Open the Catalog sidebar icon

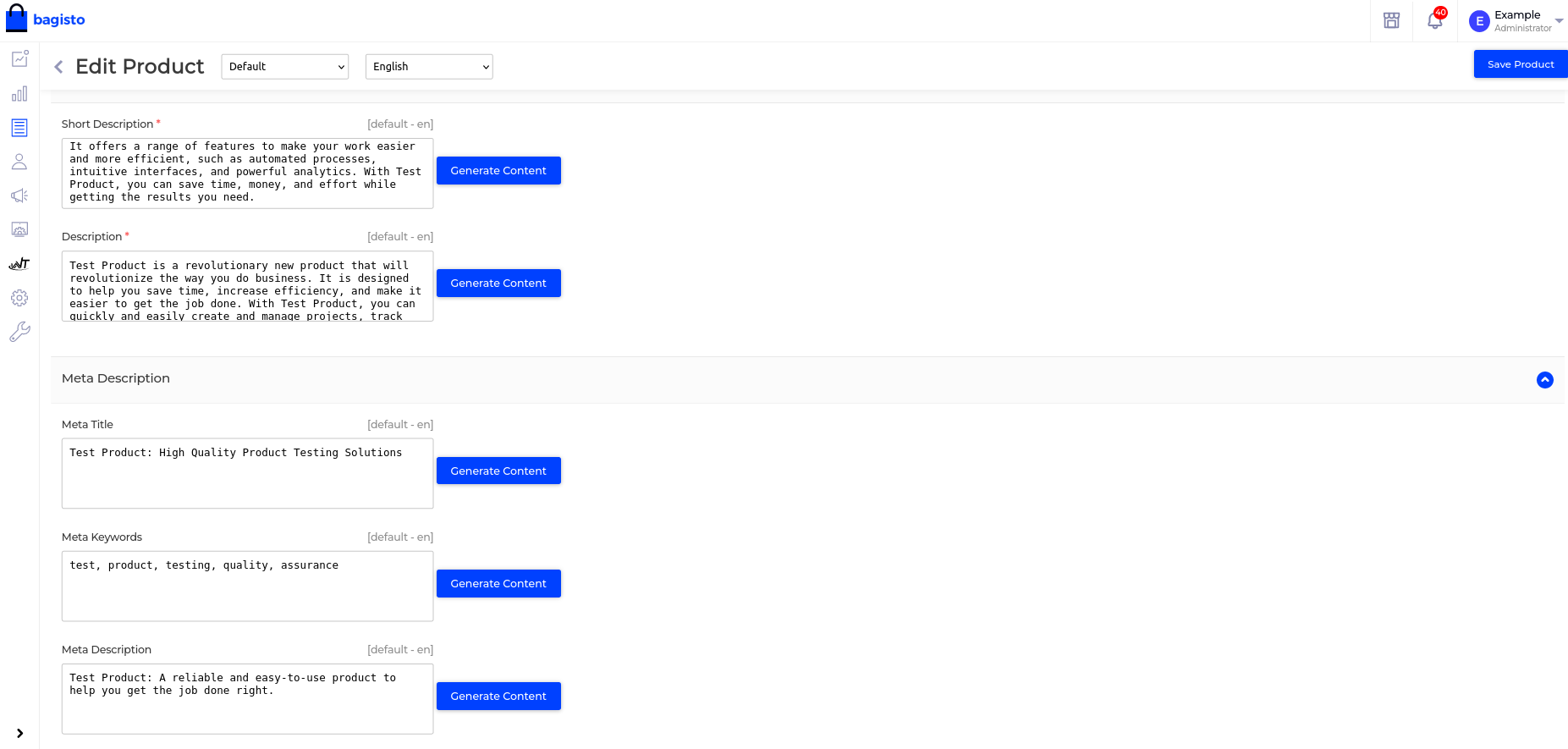[x=19, y=128]
